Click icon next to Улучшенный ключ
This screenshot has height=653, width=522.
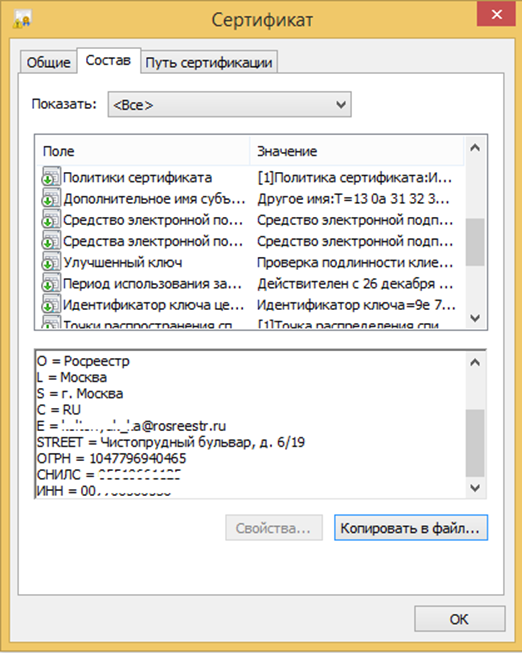click(x=51, y=262)
